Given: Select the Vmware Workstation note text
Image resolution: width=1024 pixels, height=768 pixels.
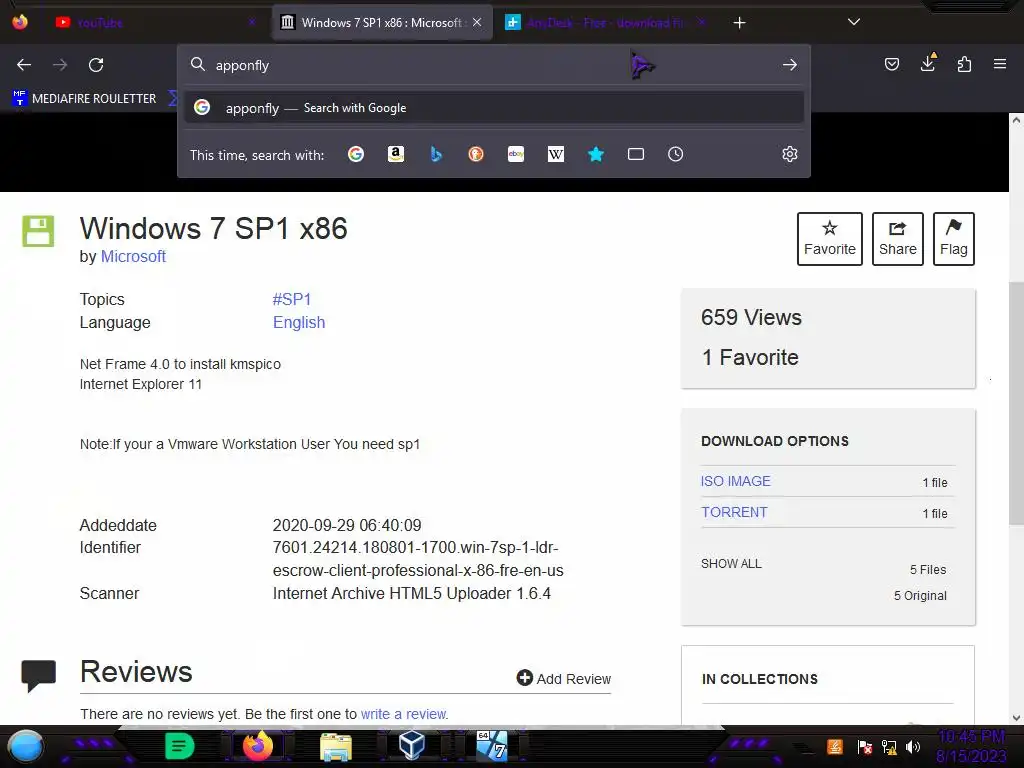Looking at the screenshot, I should coord(249,444).
